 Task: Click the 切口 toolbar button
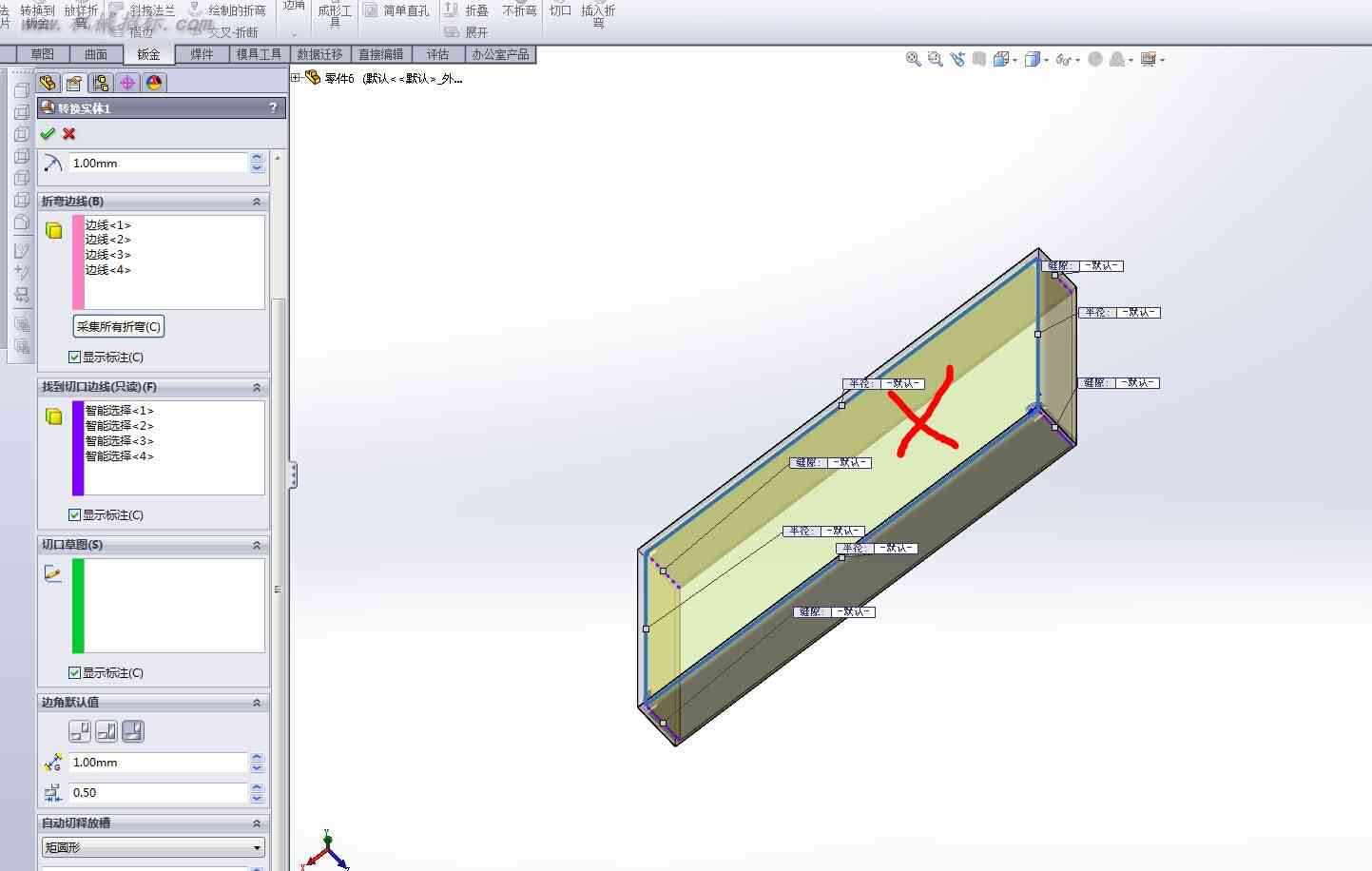click(561, 10)
